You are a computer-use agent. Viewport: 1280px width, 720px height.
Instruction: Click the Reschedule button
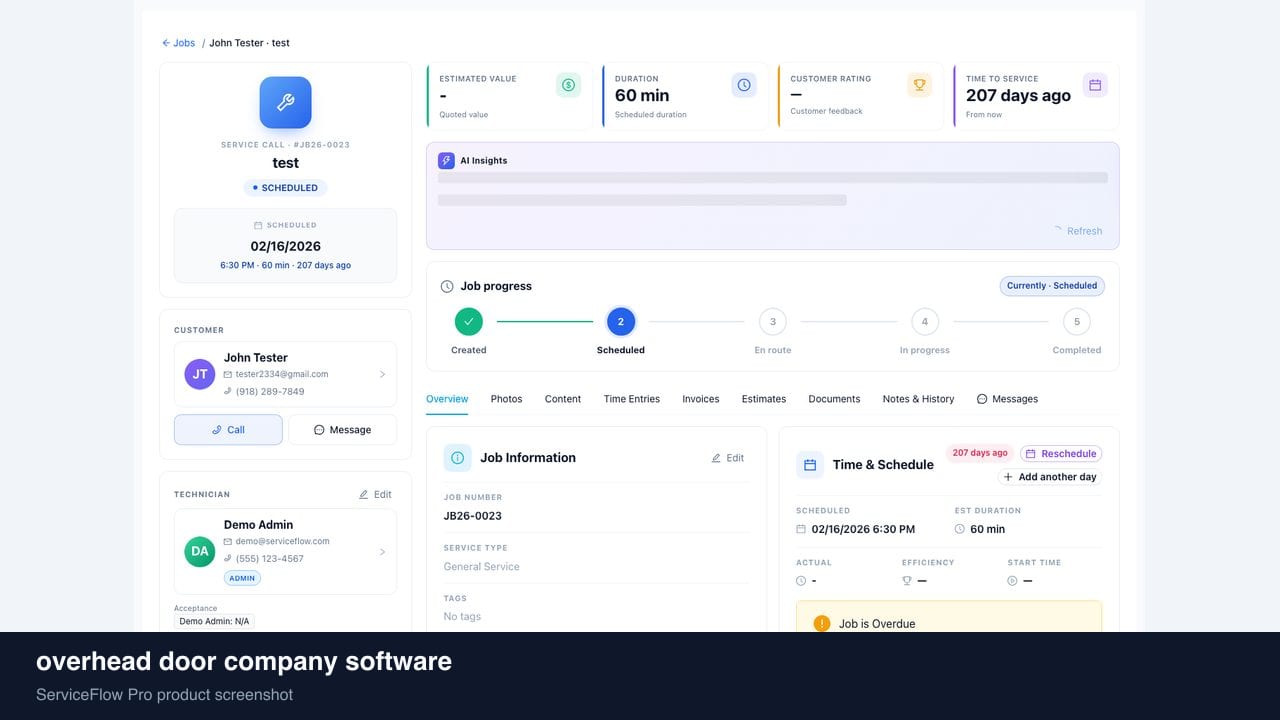(x=1061, y=453)
